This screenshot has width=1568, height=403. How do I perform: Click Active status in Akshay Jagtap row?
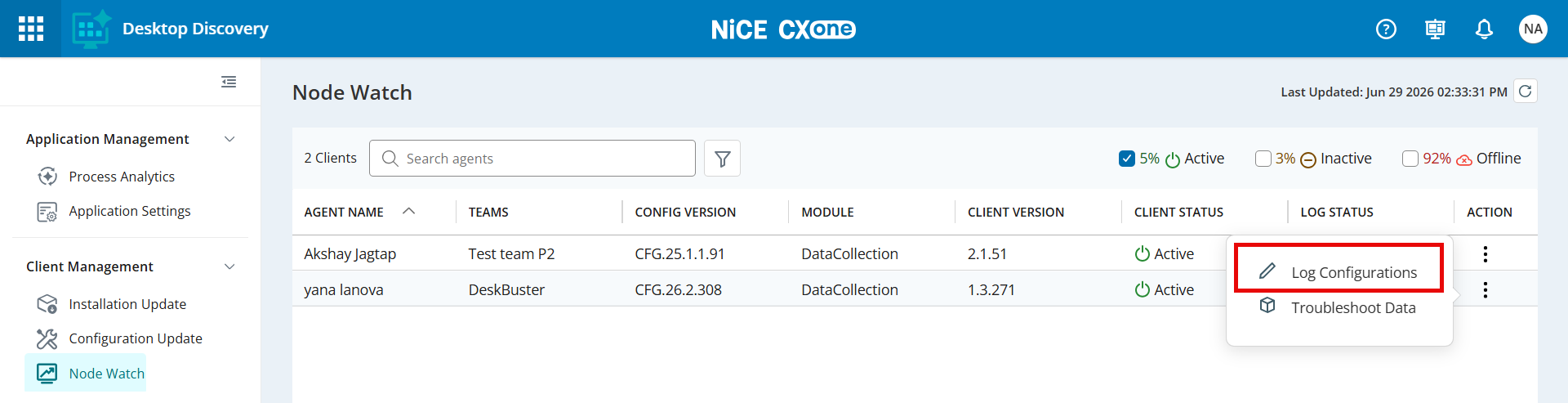coord(1165,254)
